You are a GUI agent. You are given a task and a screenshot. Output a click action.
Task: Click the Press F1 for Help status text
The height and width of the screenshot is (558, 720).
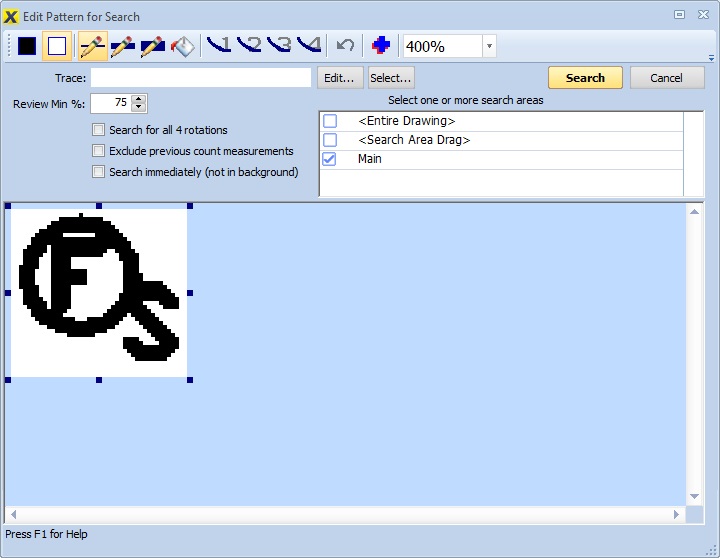pyautogui.click(x=46, y=534)
